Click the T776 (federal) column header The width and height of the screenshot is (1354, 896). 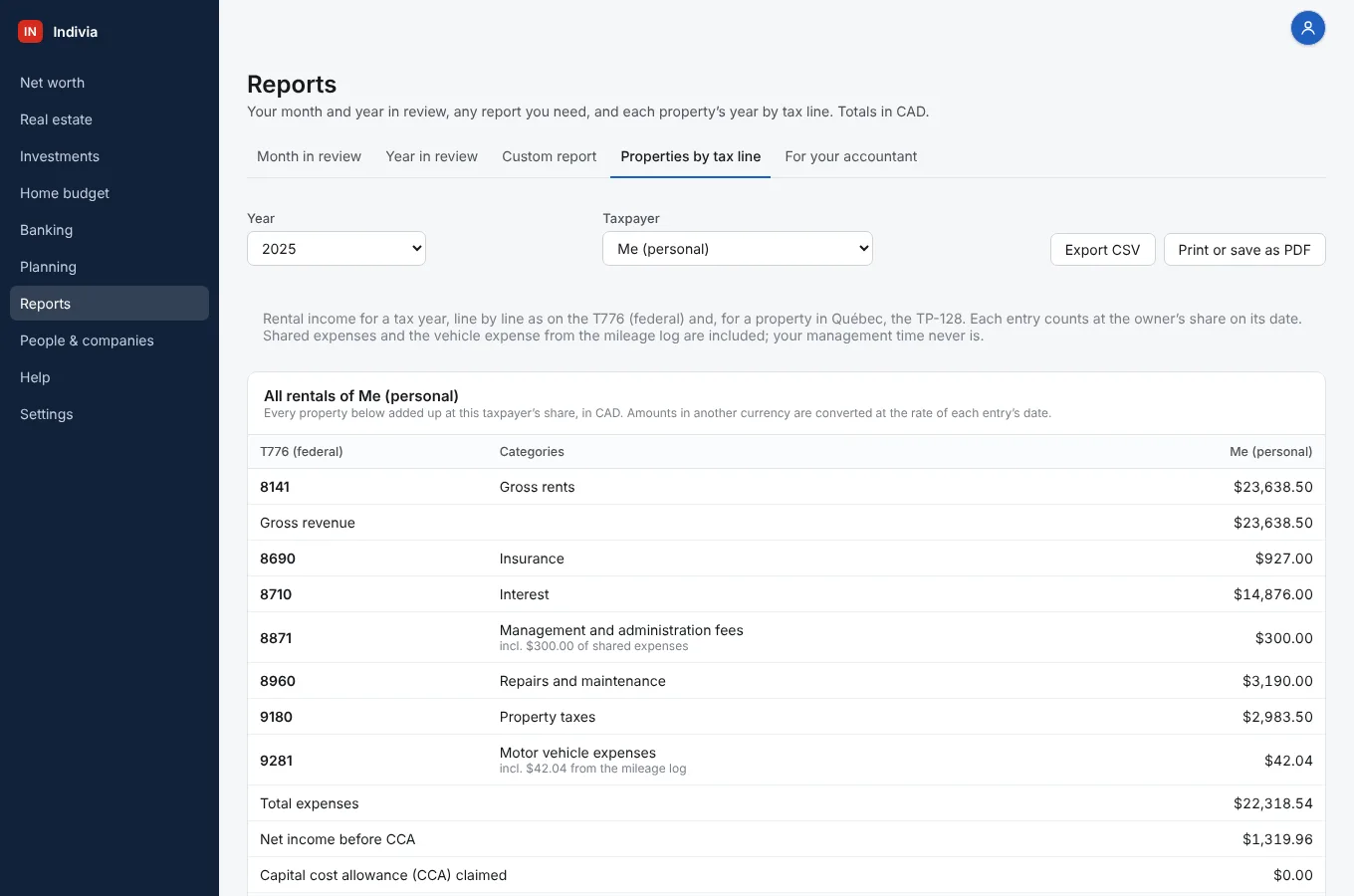(302, 452)
